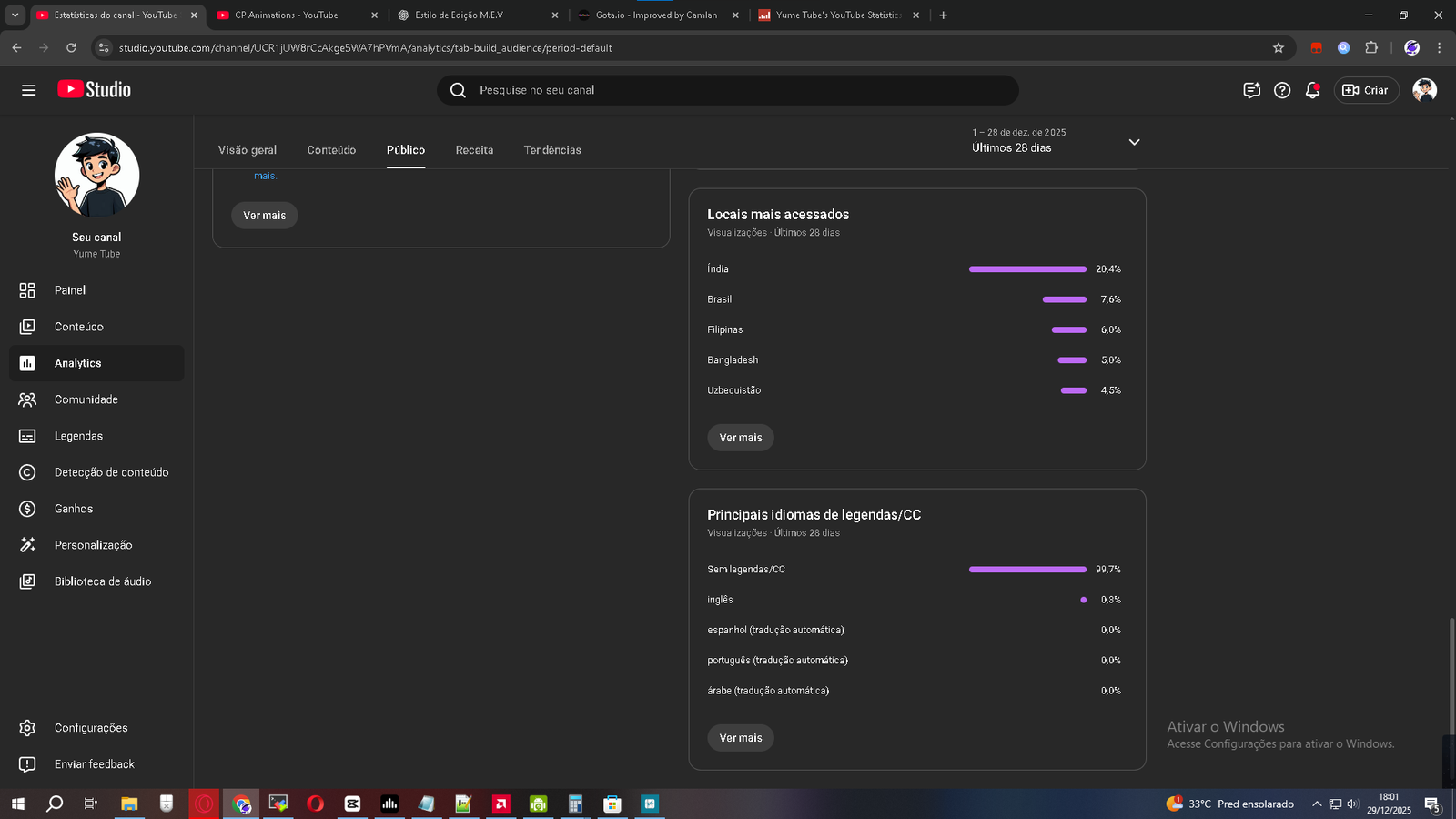
Task: Click the Pesquise no seu canal field
Action: point(728,90)
